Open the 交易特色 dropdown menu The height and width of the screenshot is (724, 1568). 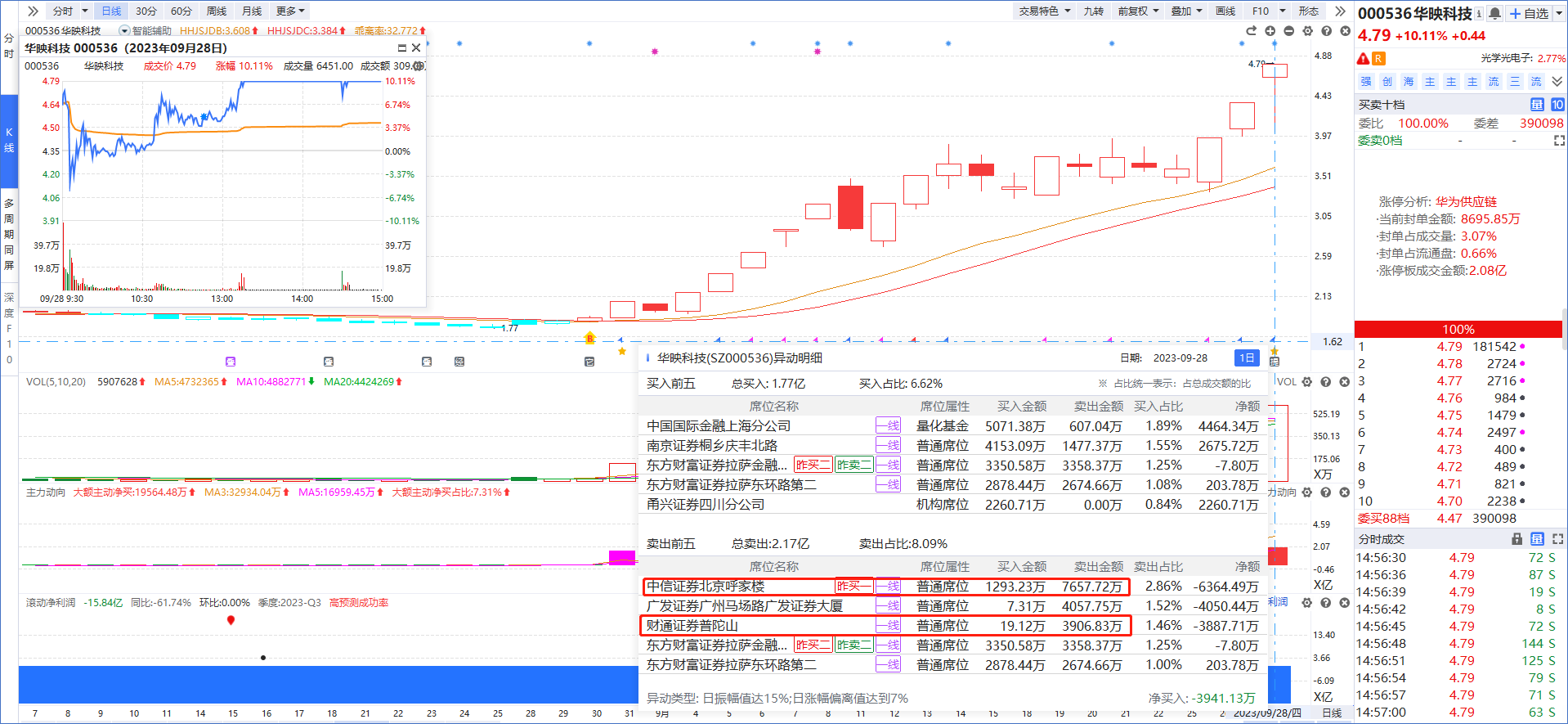tap(1045, 11)
